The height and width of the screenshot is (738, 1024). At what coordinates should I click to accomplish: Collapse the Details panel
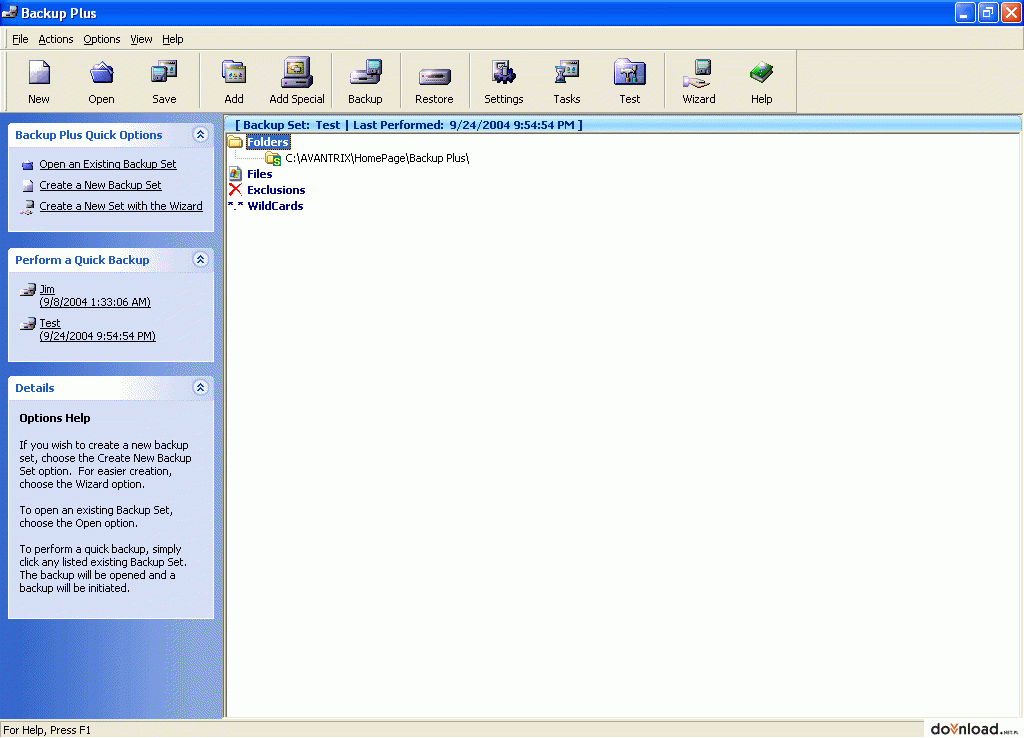click(200, 387)
